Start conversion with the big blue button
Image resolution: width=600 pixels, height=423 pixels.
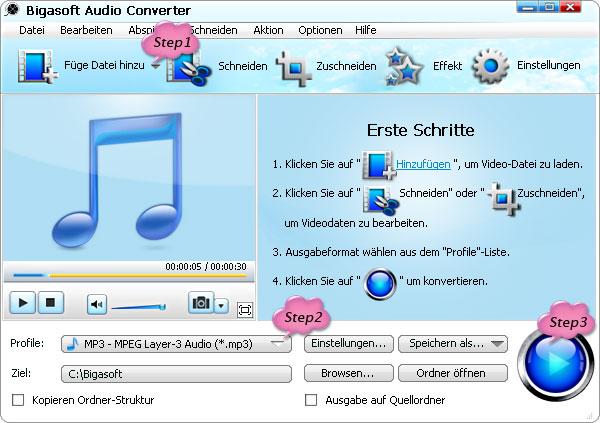tap(556, 364)
